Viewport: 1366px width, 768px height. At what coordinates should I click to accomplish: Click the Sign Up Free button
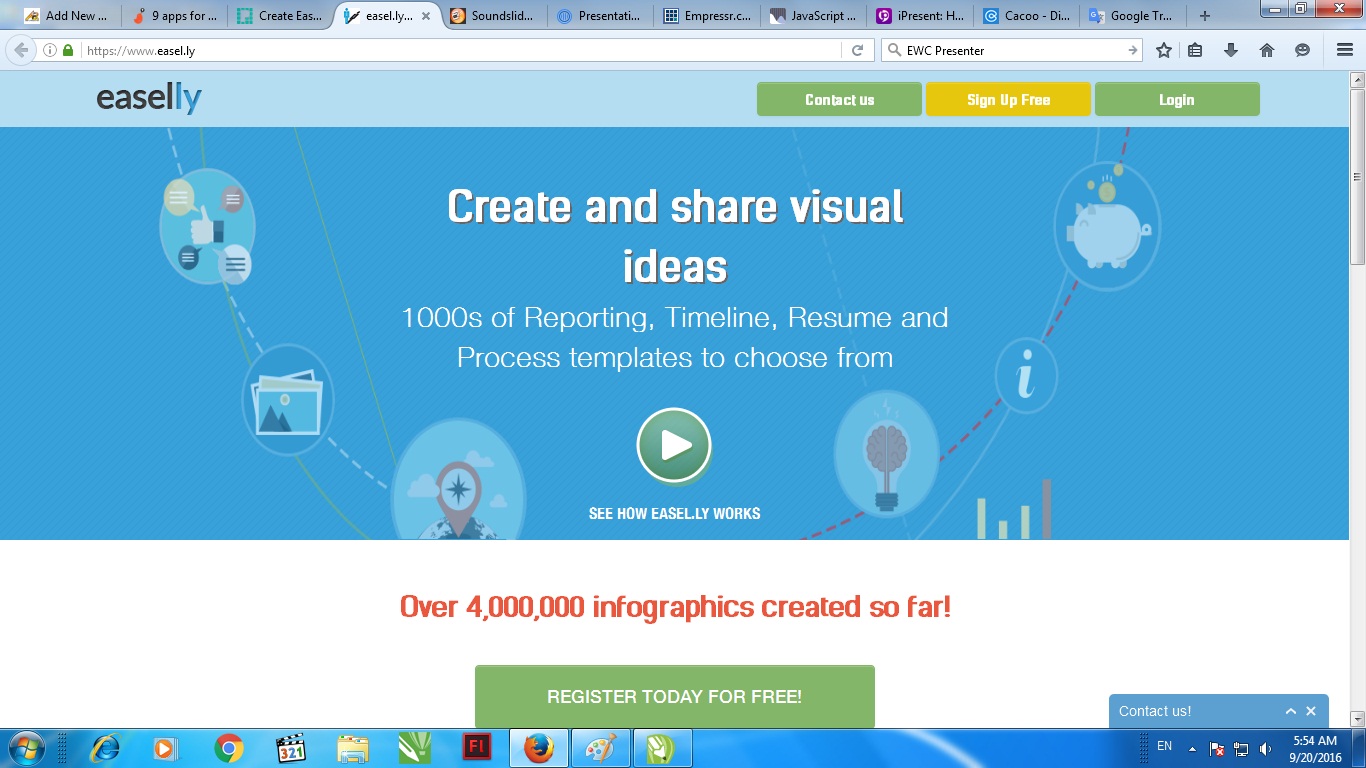(1008, 99)
